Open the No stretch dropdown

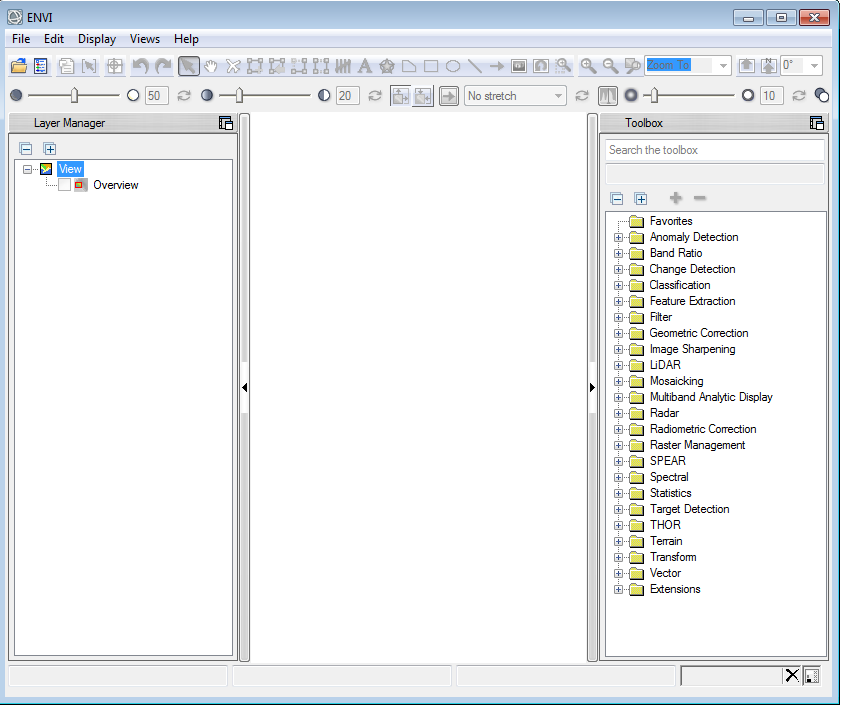pyautogui.click(x=558, y=96)
